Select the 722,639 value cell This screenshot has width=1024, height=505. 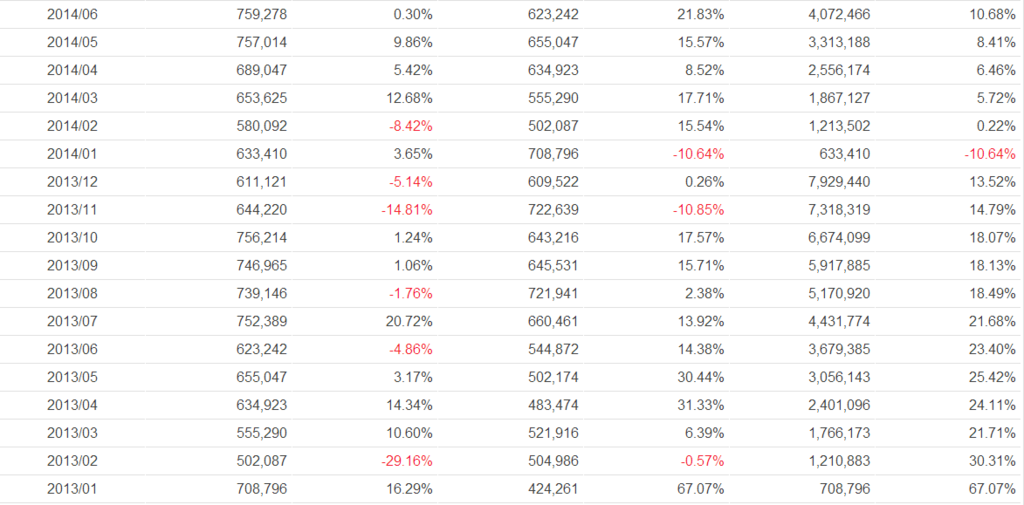(x=553, y=210)
